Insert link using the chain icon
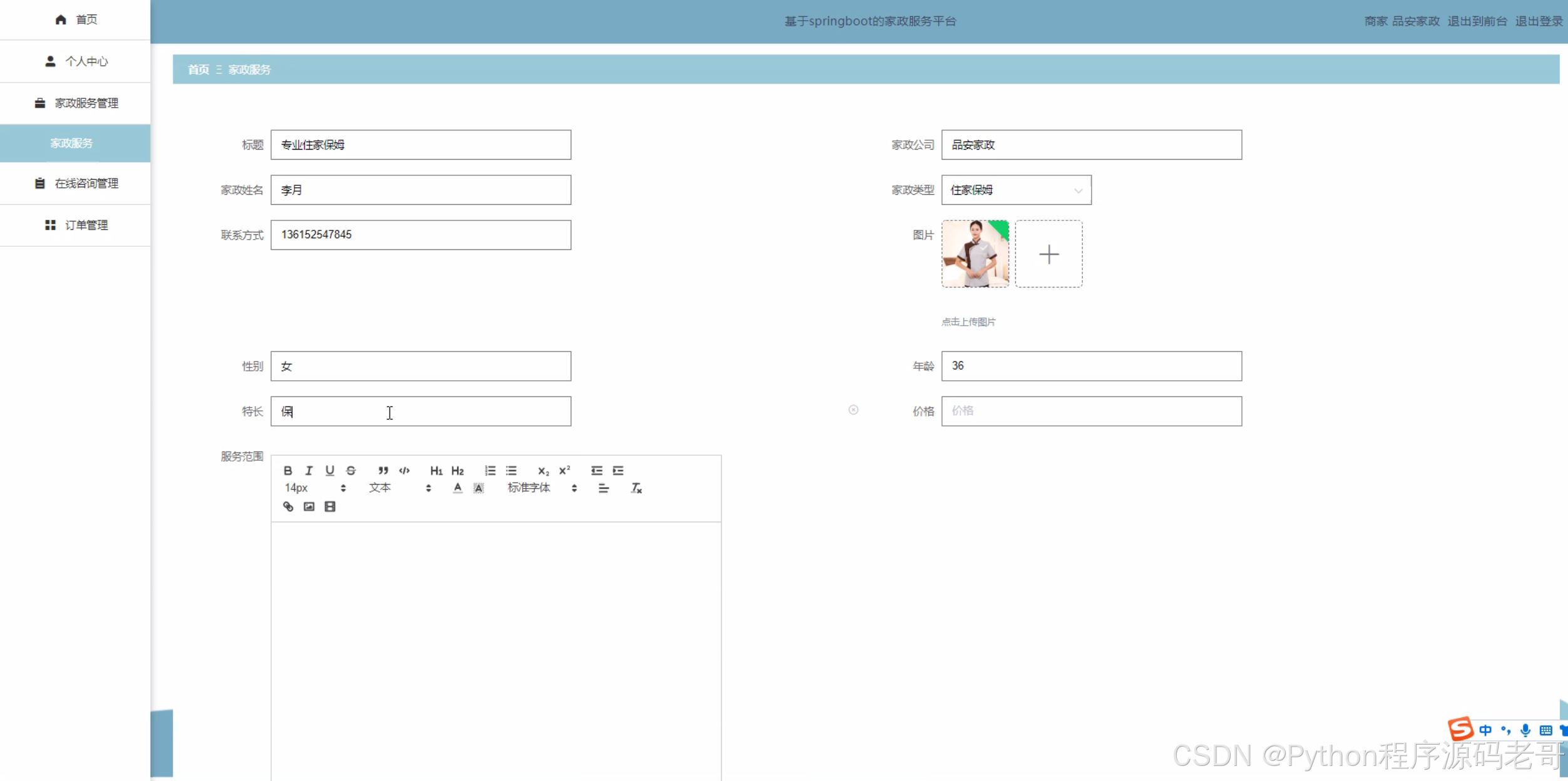Viewport: 1568px width, 781px height. coord(288,507)
